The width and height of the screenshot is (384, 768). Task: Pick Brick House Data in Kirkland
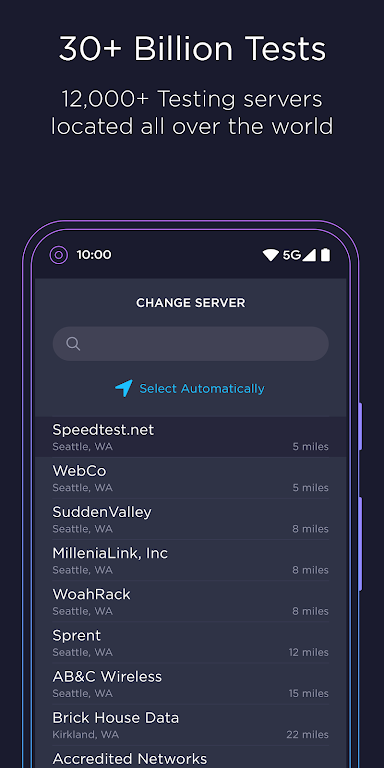coord(191,725)
